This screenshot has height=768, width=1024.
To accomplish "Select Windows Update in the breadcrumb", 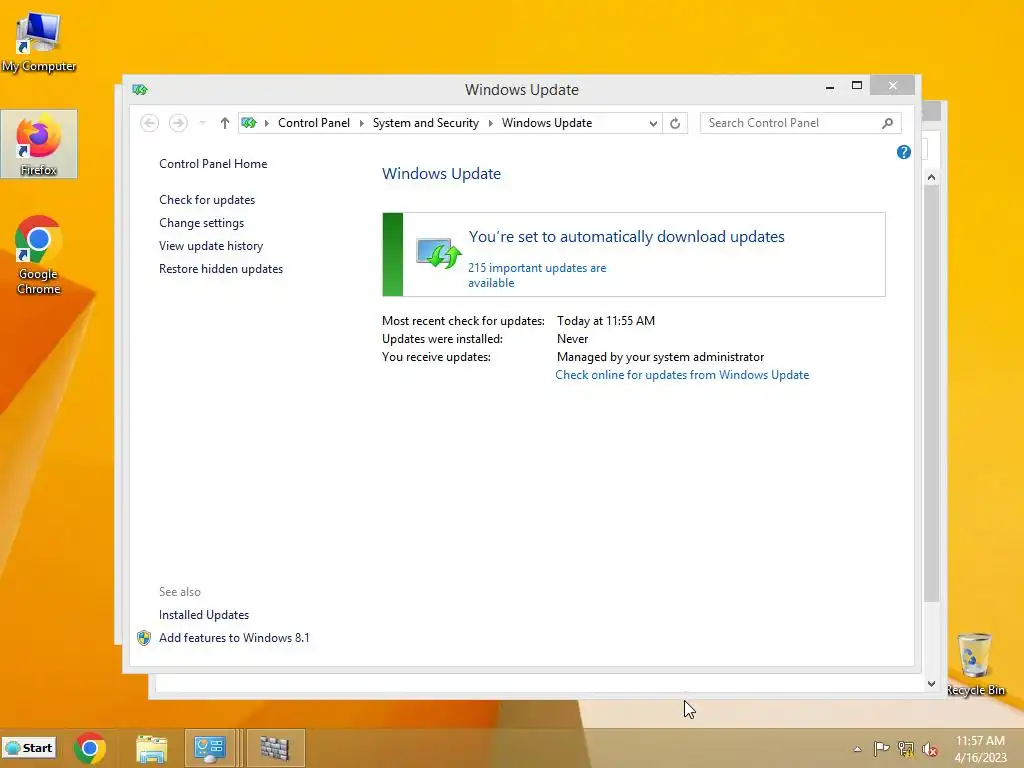I will click(x=547, y=123).
